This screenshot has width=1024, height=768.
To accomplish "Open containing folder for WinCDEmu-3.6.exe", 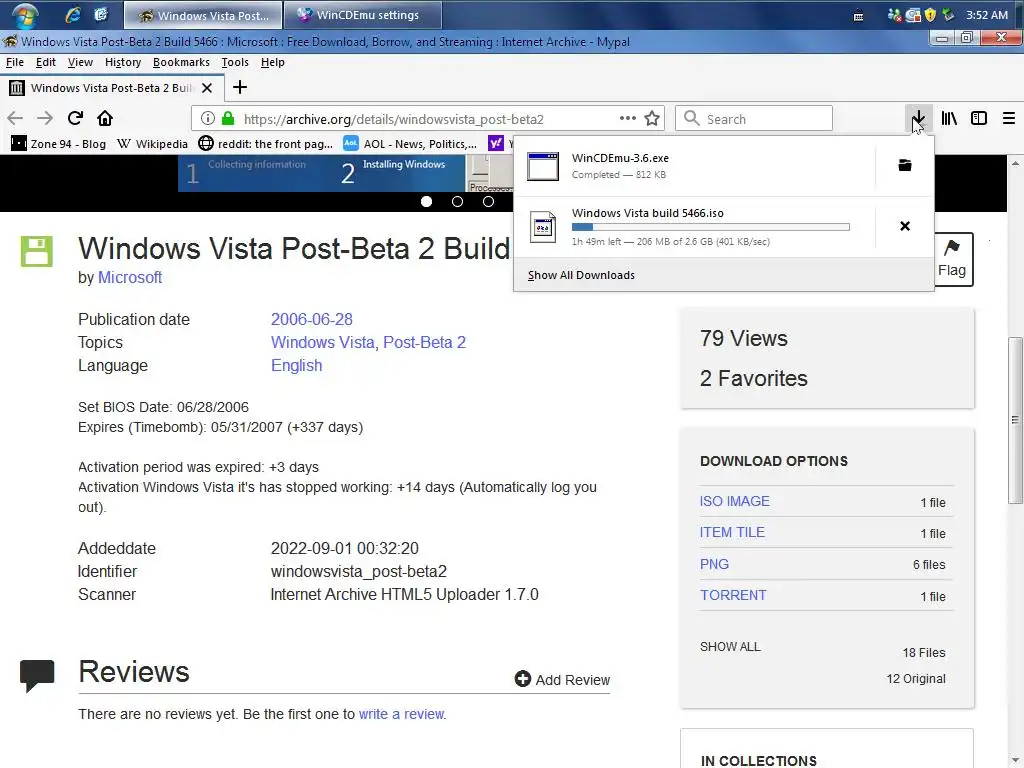I will tap(904, 165).
